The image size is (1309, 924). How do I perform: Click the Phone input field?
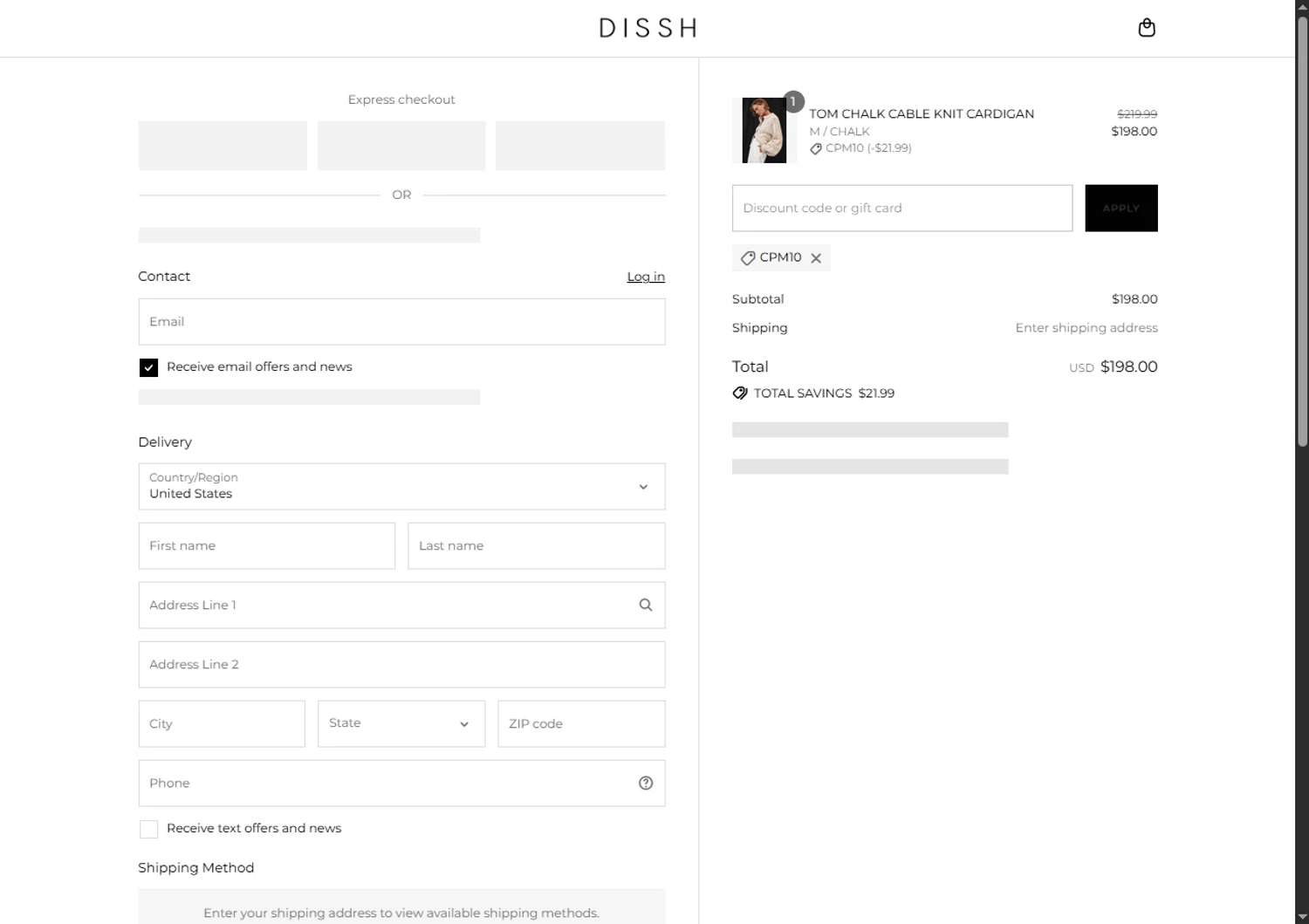point(401,783)
